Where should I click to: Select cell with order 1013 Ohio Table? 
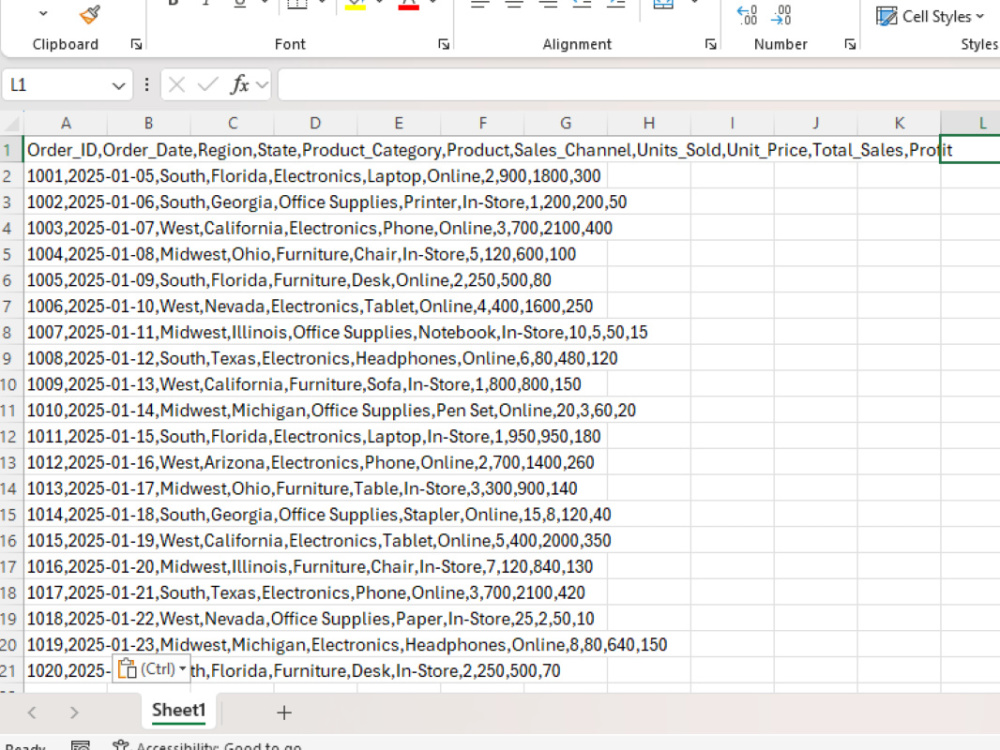coord(65,489)
